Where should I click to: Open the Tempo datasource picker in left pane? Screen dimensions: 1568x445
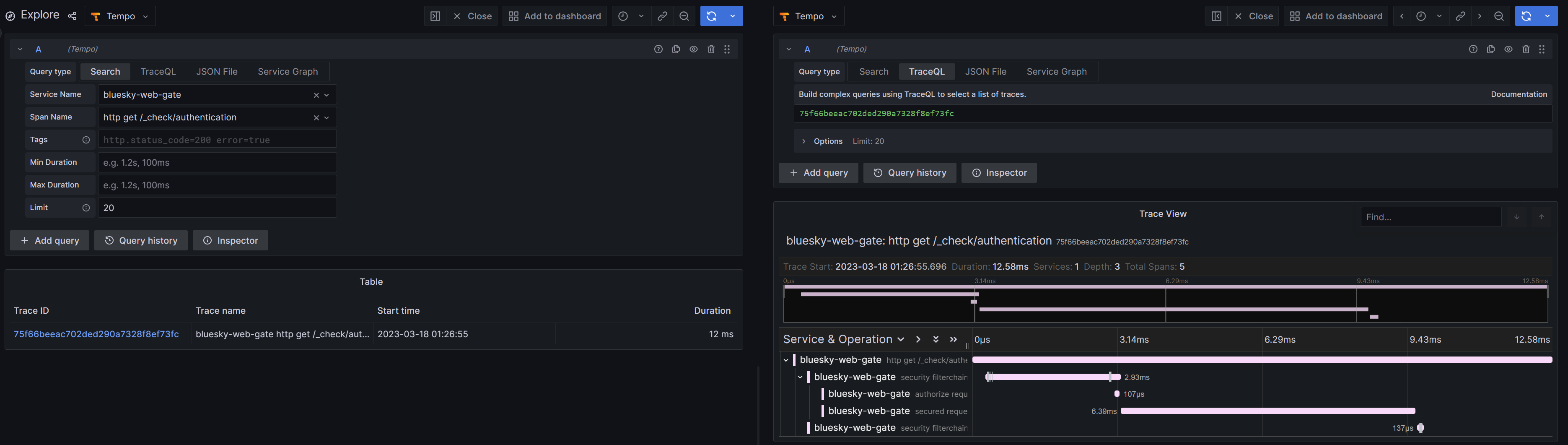click(x=120, y=16)
